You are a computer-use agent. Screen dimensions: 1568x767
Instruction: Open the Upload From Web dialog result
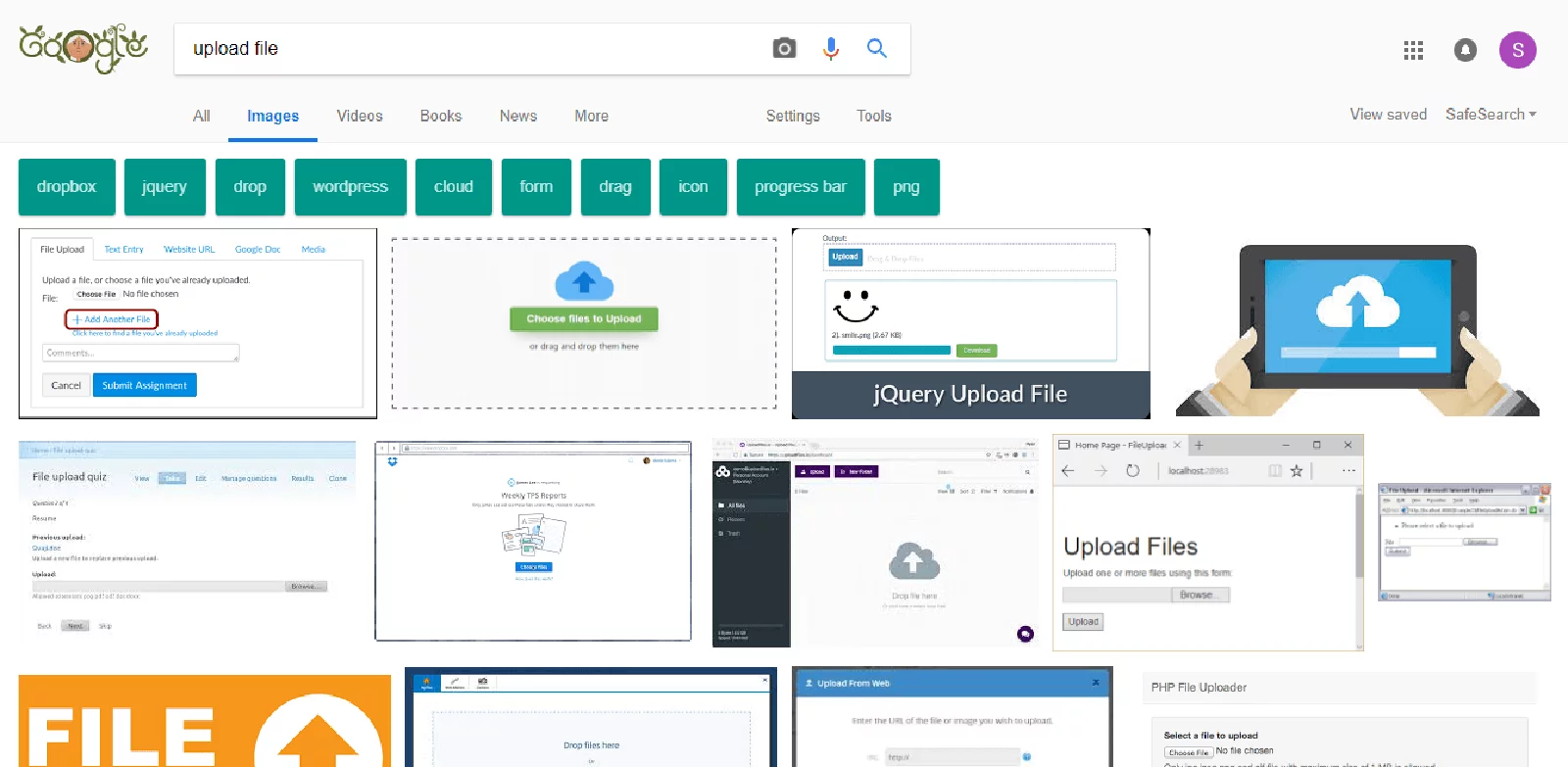click(x=953, y=717)
